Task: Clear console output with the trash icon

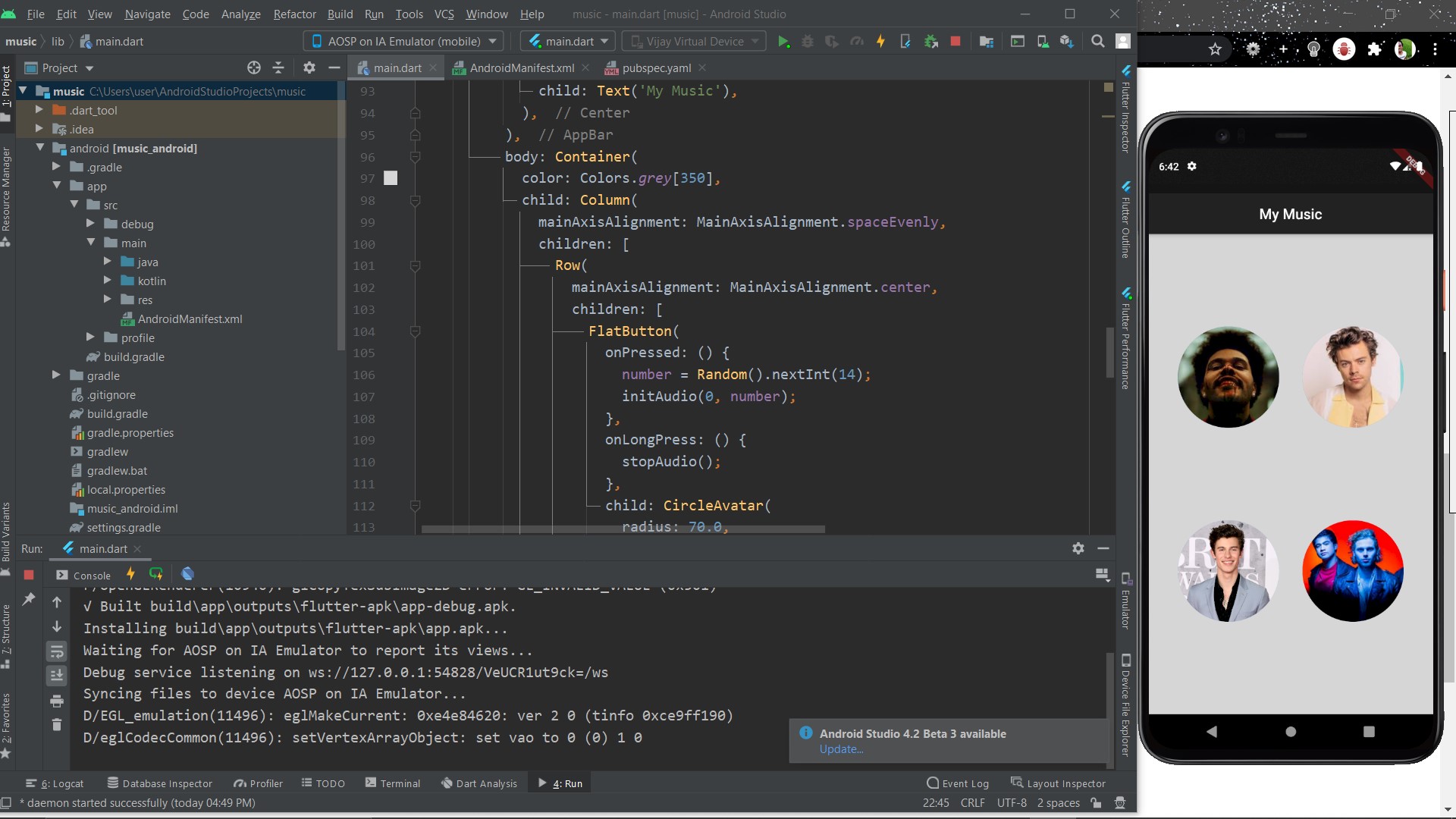Action: tap(57, 725)
